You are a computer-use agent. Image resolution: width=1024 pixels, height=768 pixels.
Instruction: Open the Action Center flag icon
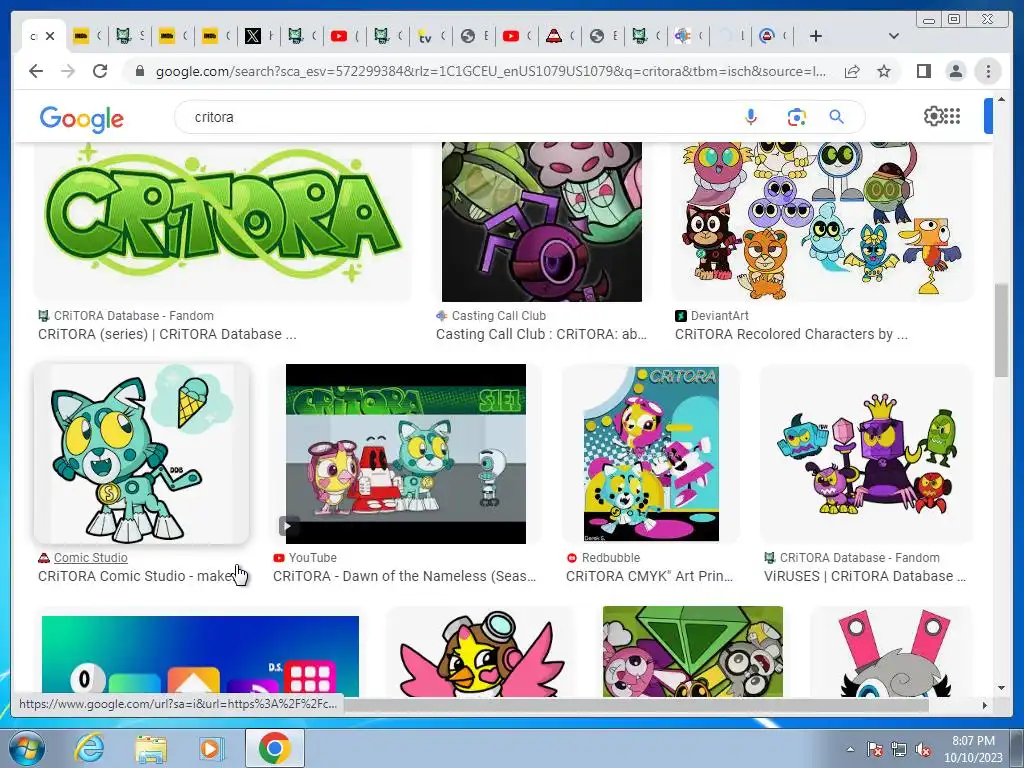pyautogui.click(x=875, y=749)
